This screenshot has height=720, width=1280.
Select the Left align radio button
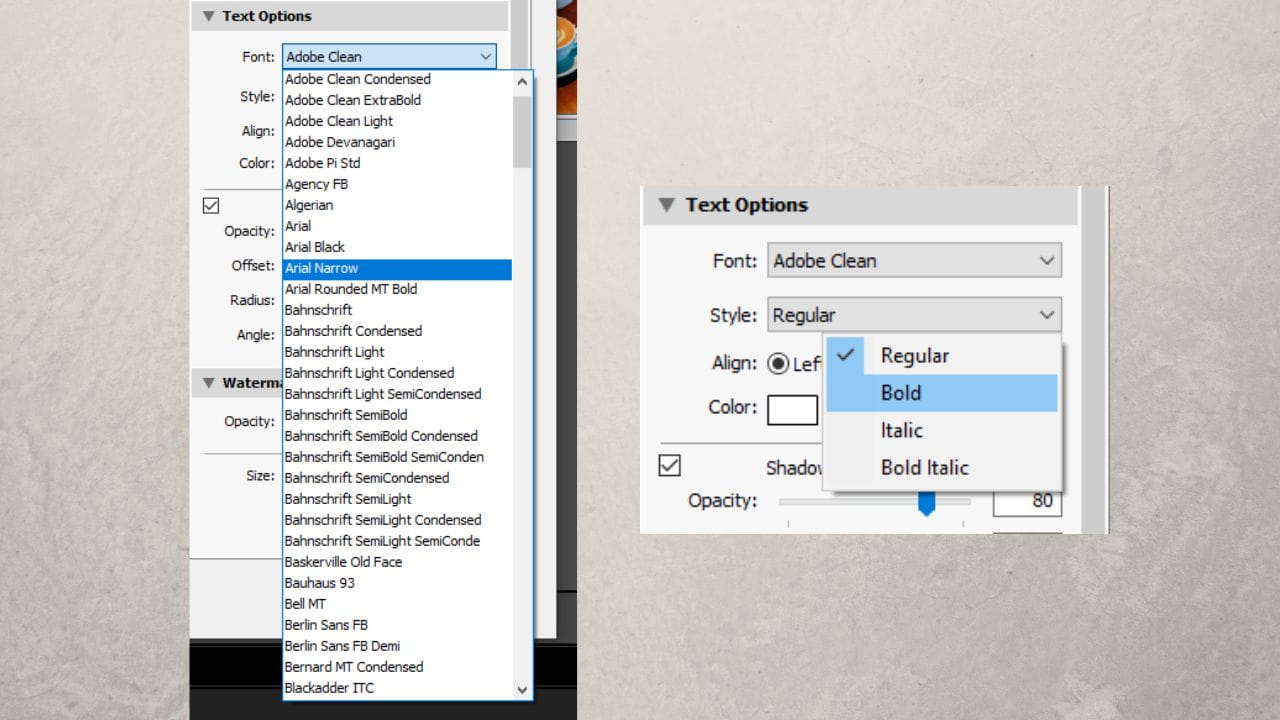click(x=778, y=364)
